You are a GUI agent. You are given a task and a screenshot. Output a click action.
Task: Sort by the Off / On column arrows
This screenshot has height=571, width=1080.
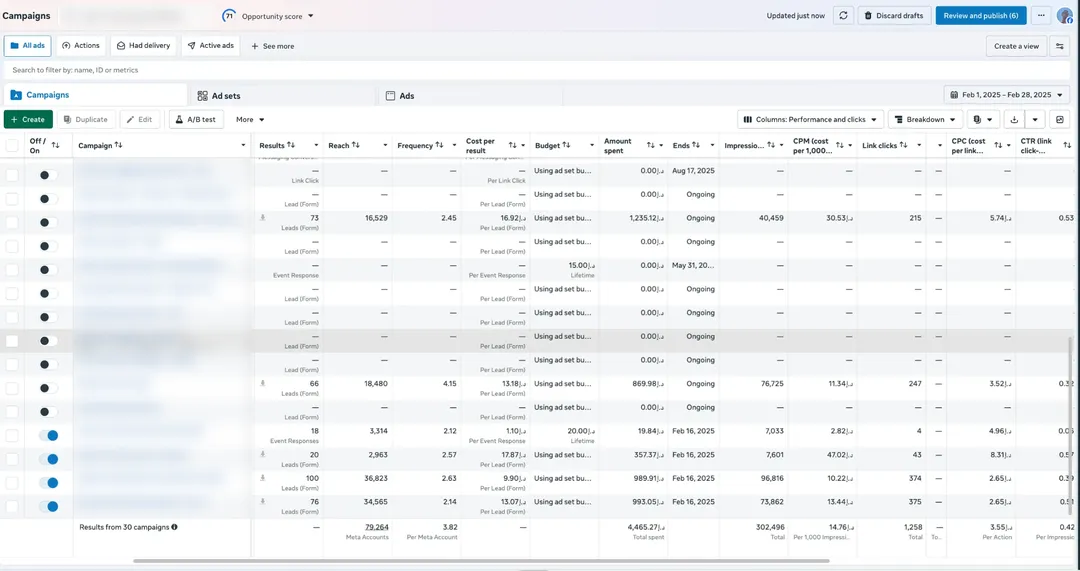click(56, 145)
